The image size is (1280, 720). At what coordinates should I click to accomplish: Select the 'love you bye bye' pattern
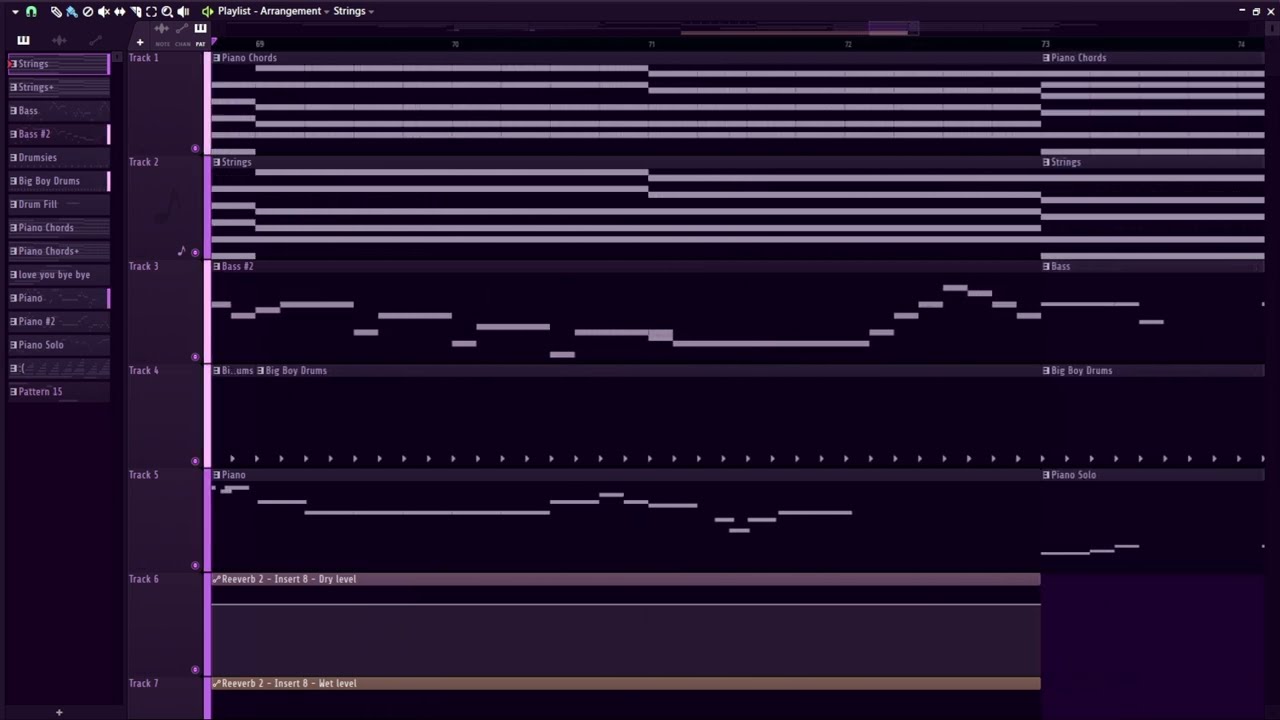point(59,274)
